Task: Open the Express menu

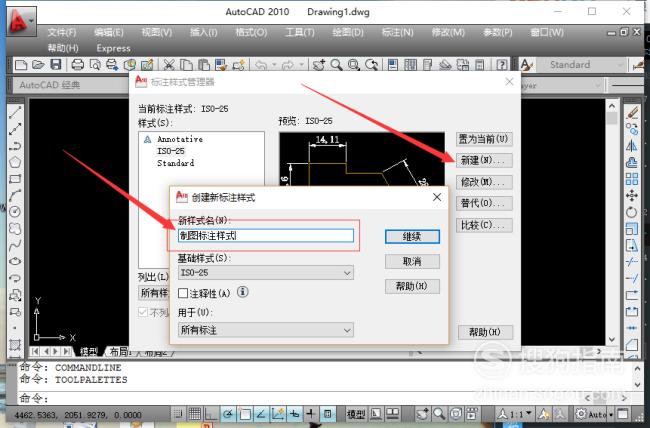Action: (x=113, y=48)
